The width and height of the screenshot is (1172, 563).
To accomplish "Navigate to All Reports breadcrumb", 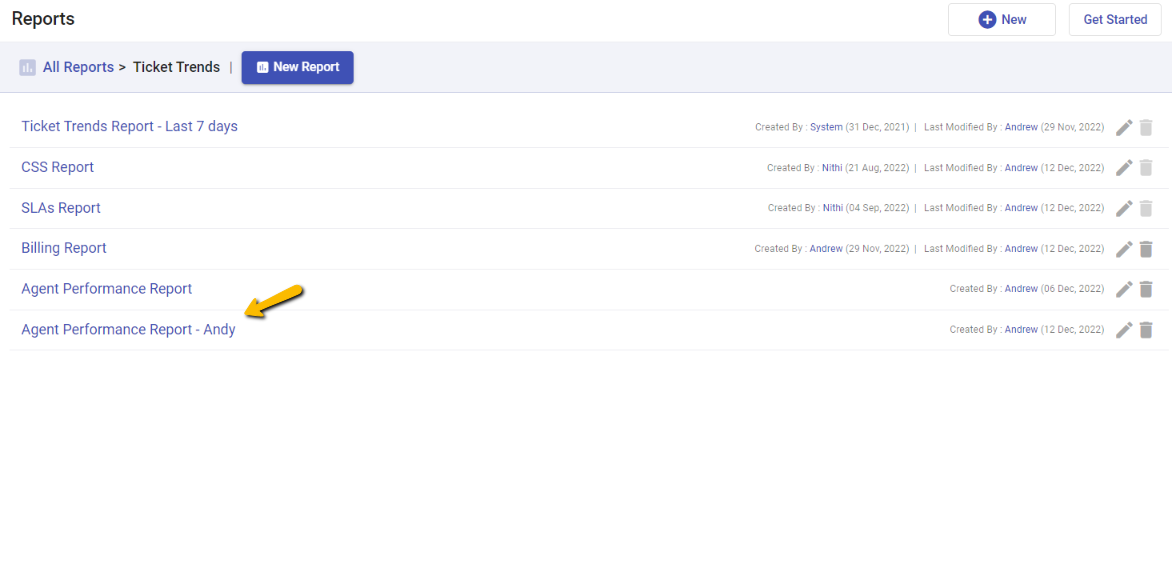I will click(x=78, y=67).
